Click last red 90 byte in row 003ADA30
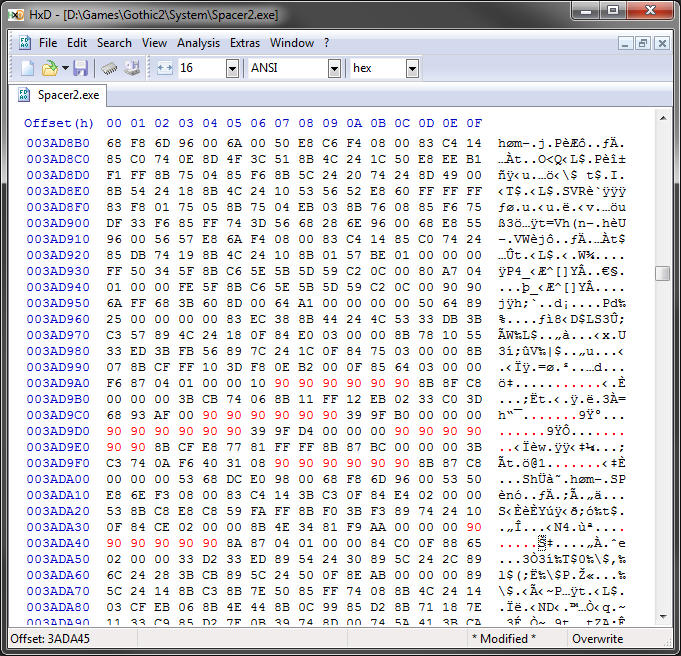The height and width of the screenshot is (656, 681). (x=474, y=527)
